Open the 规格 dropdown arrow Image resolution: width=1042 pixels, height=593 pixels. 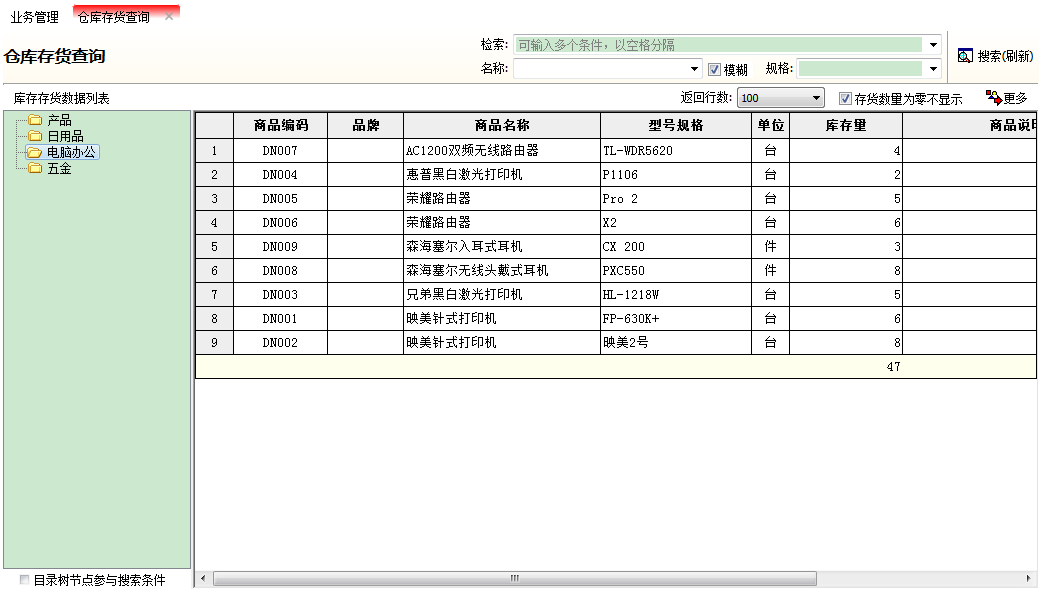(932, 70)
